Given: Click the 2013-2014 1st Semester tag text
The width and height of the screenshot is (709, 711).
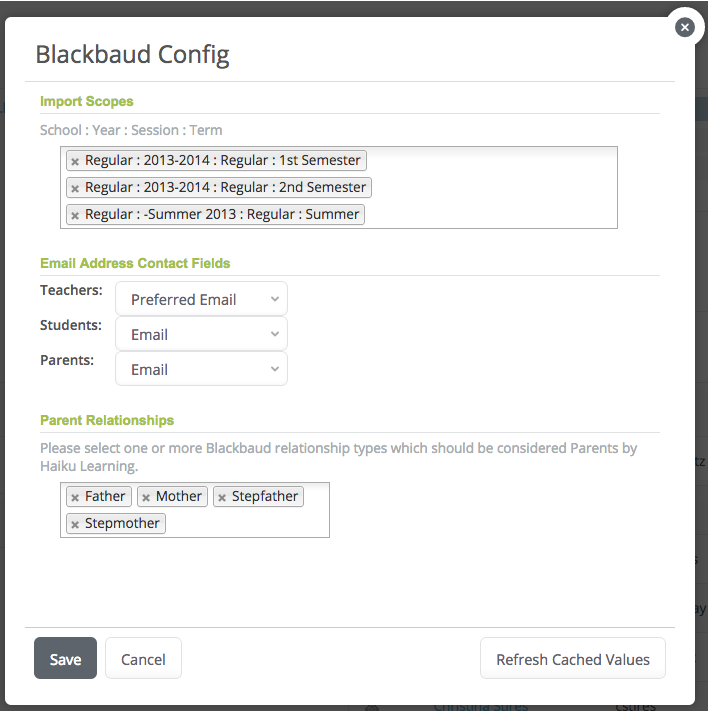Looking at the screenshot, I should click(x=222, y=160).
